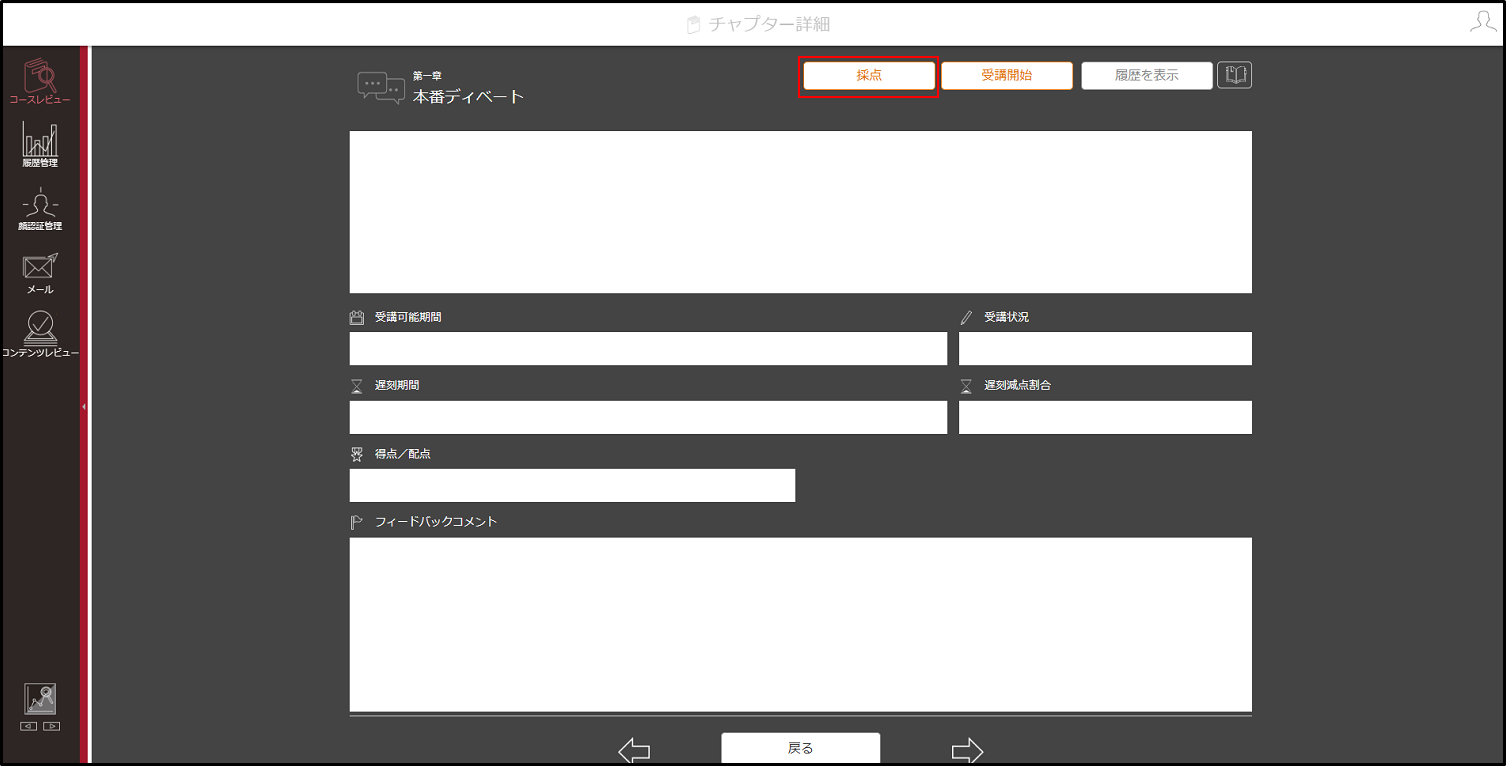Collapse the sidebar using the red divider arrow
This screenshot has height=766, width=1506.
click(84, 407)
